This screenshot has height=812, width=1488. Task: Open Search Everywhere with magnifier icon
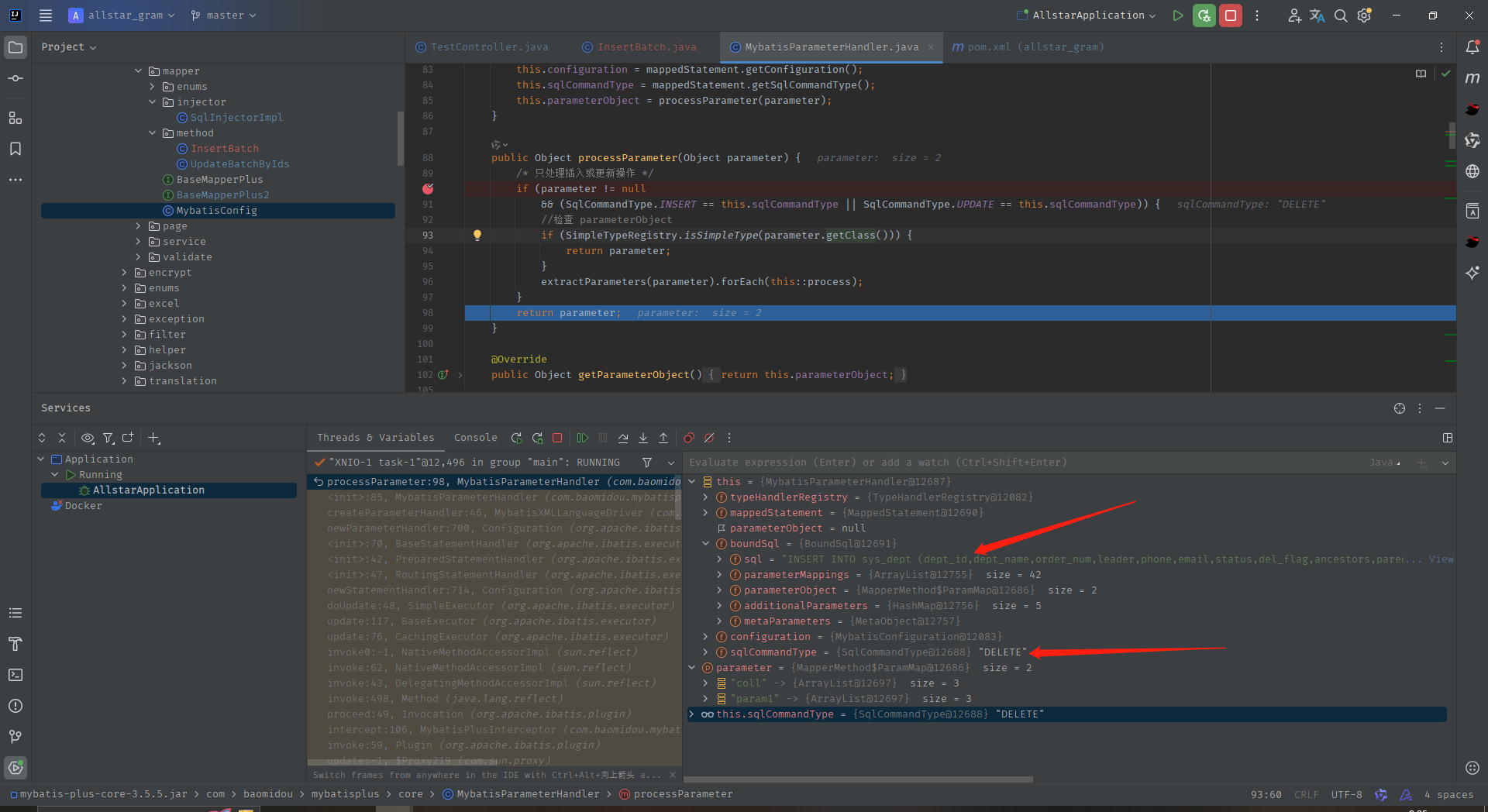click(1341, 15)
